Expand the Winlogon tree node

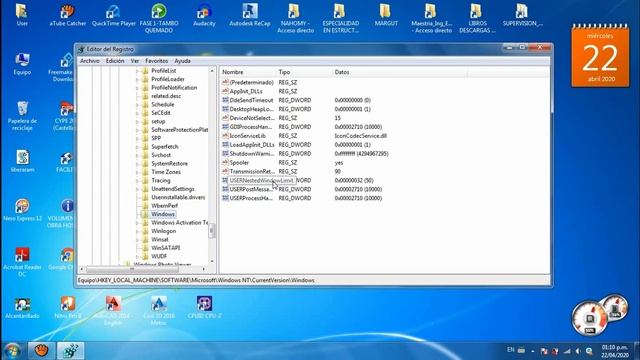point(137,231)
